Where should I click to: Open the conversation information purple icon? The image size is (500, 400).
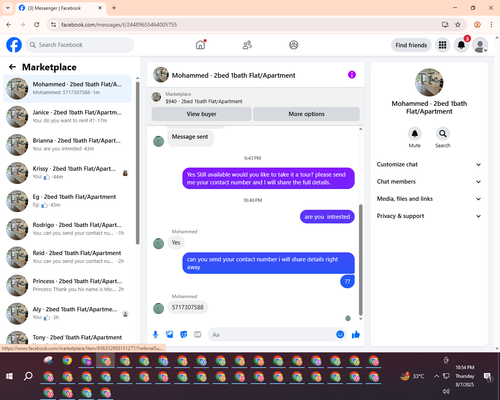point(352,75)
